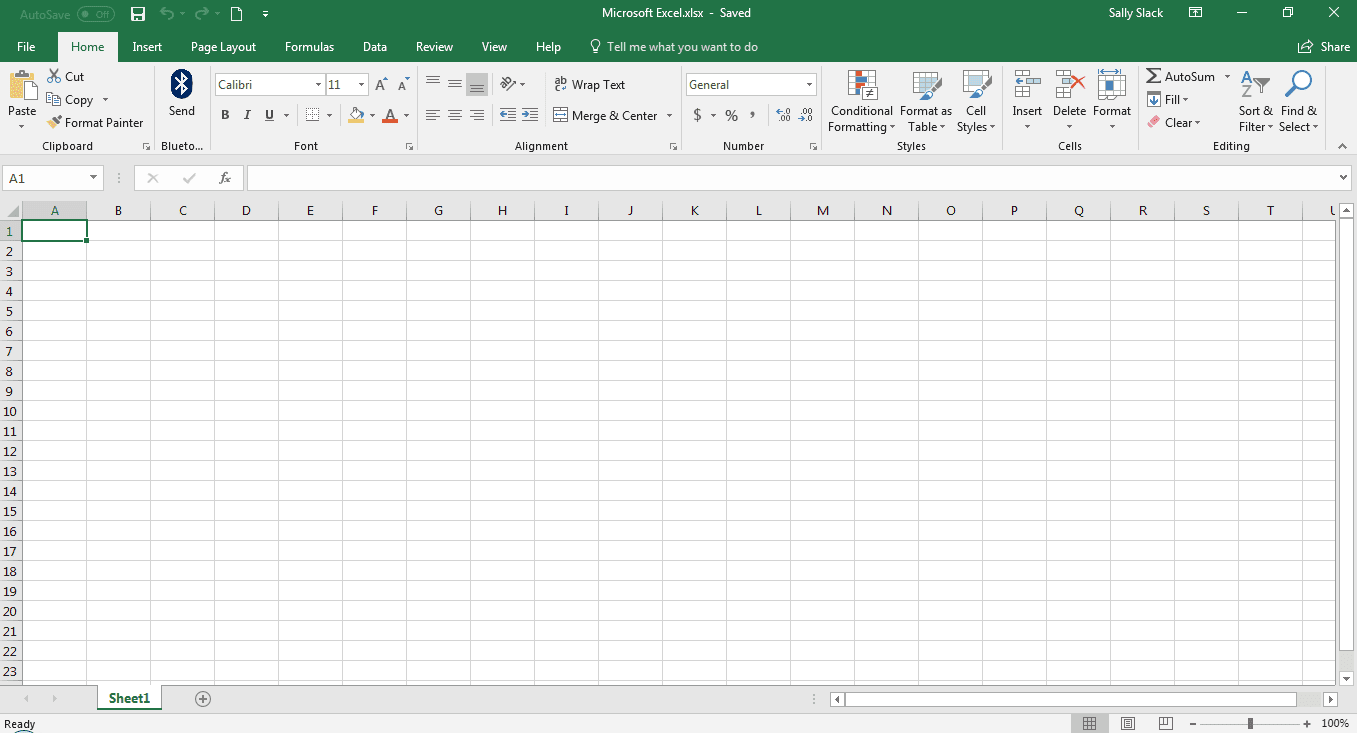
Task: Apply Percent Style format
Action: [x=731, y=116]
